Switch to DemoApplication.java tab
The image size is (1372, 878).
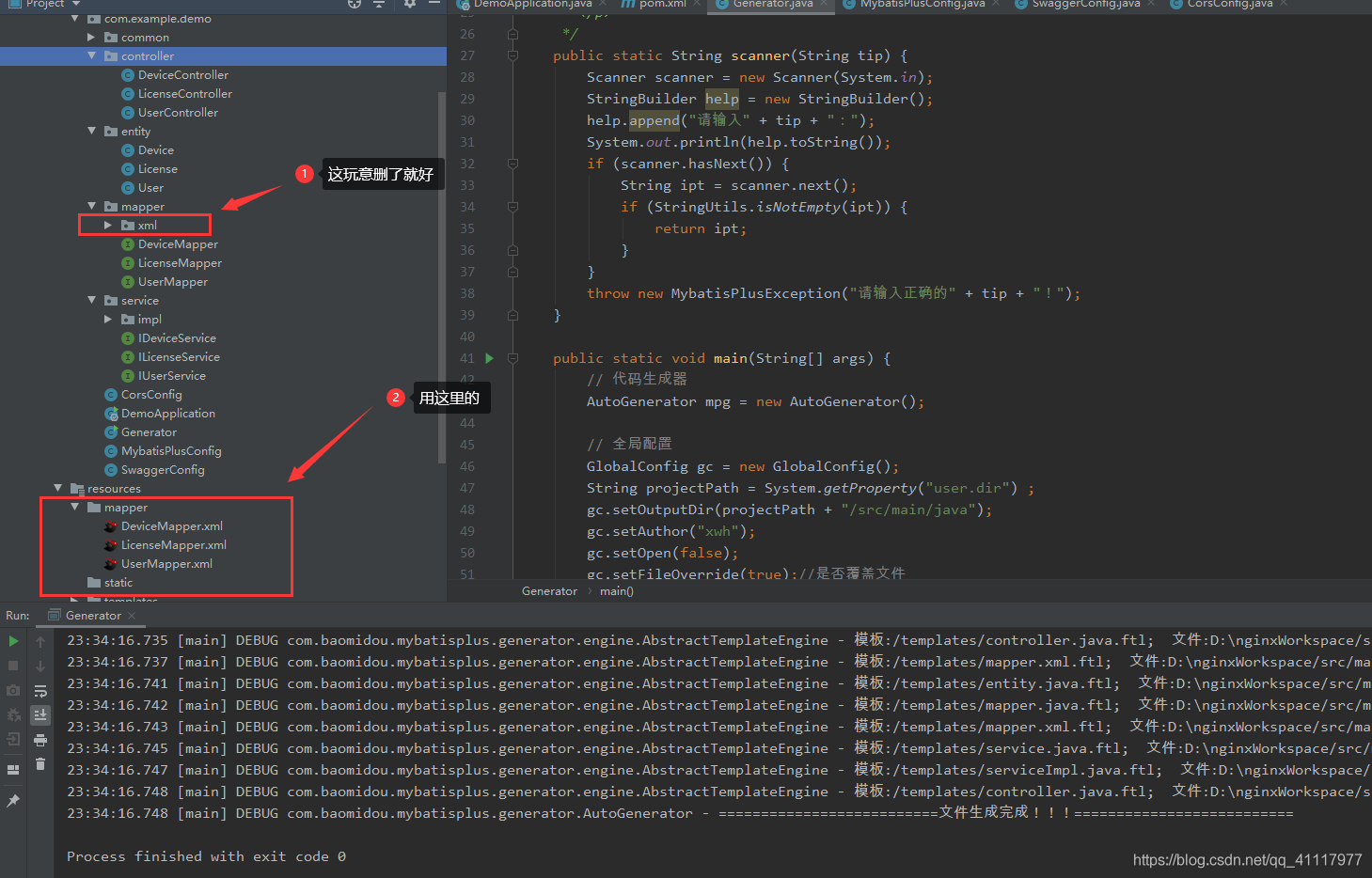coord(532,4)
